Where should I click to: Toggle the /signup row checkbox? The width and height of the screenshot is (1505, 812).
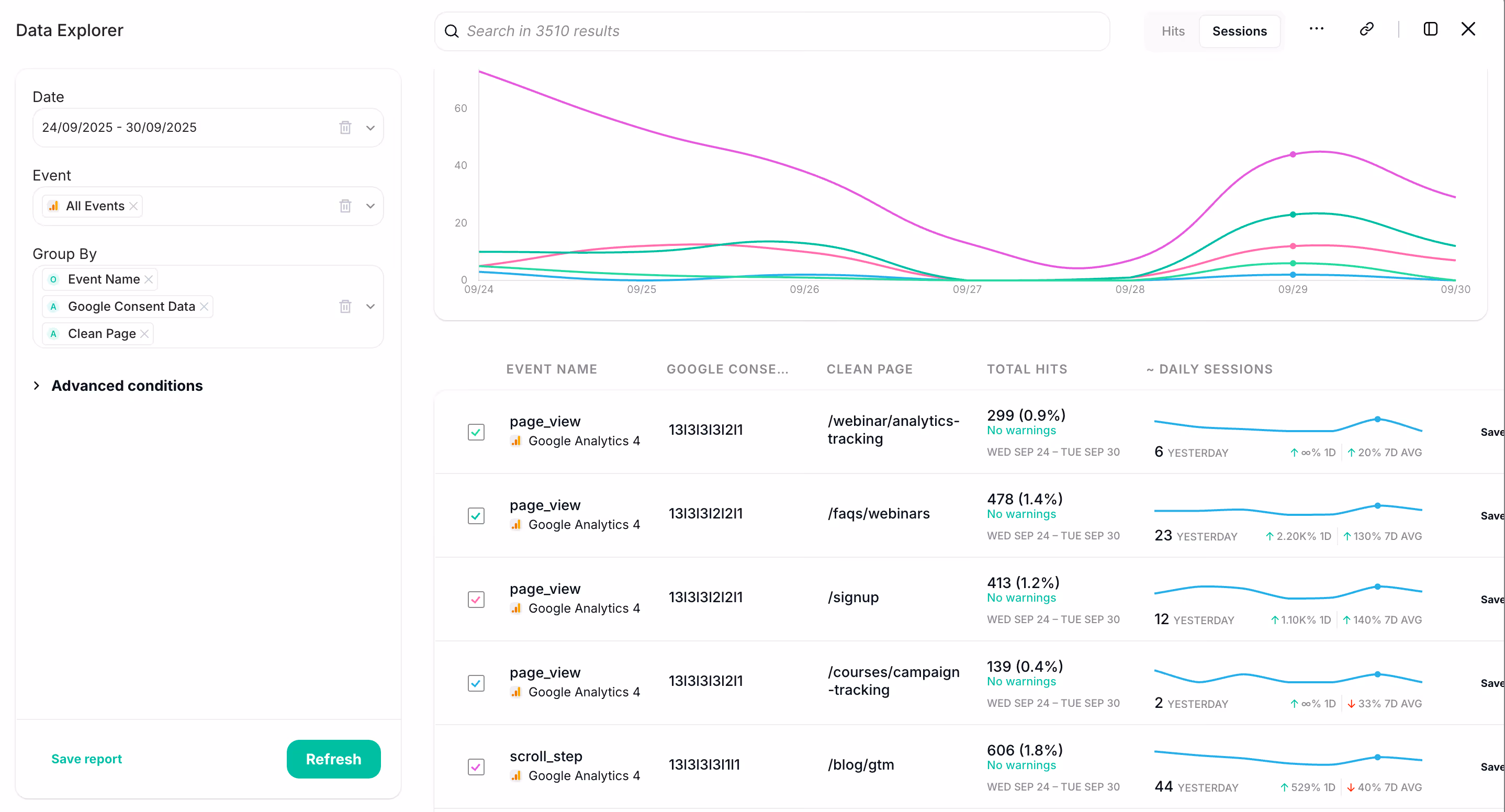click(476, 600)
